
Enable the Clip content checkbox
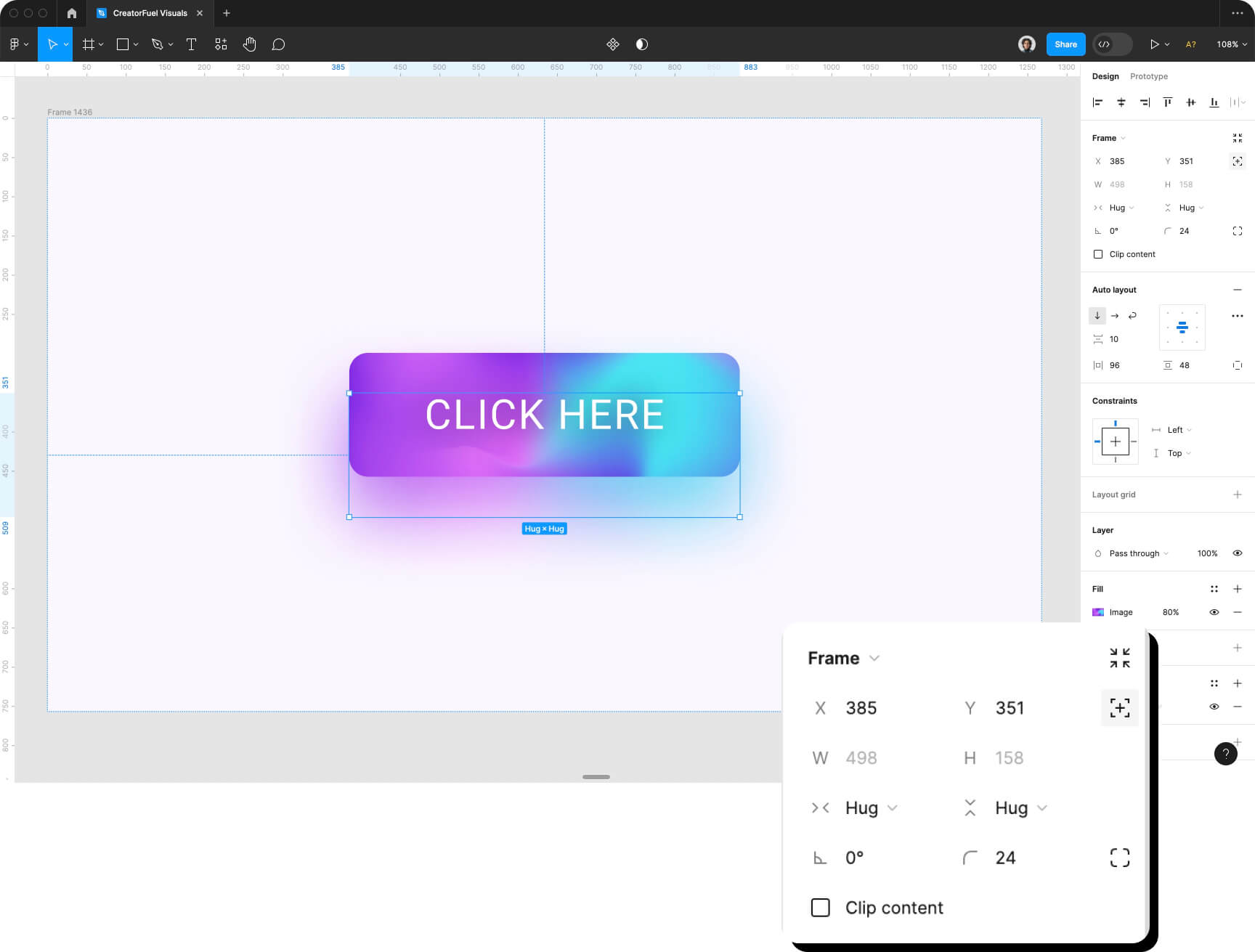(1098, 254)
